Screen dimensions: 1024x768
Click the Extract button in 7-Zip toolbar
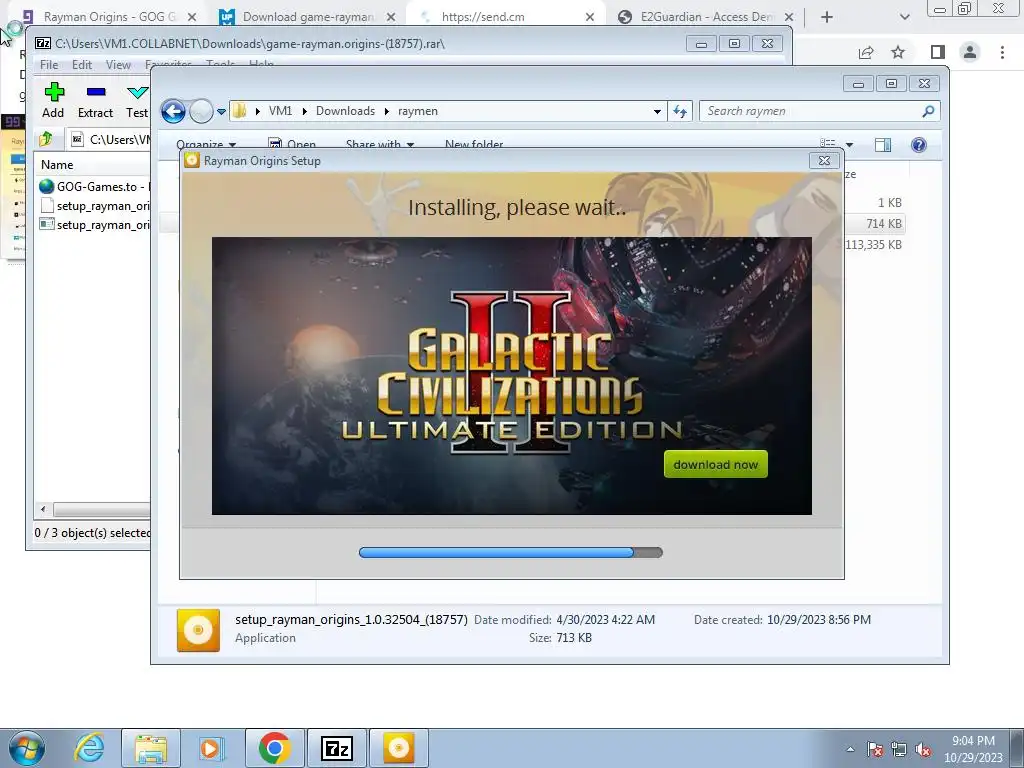tap(95, 101)
